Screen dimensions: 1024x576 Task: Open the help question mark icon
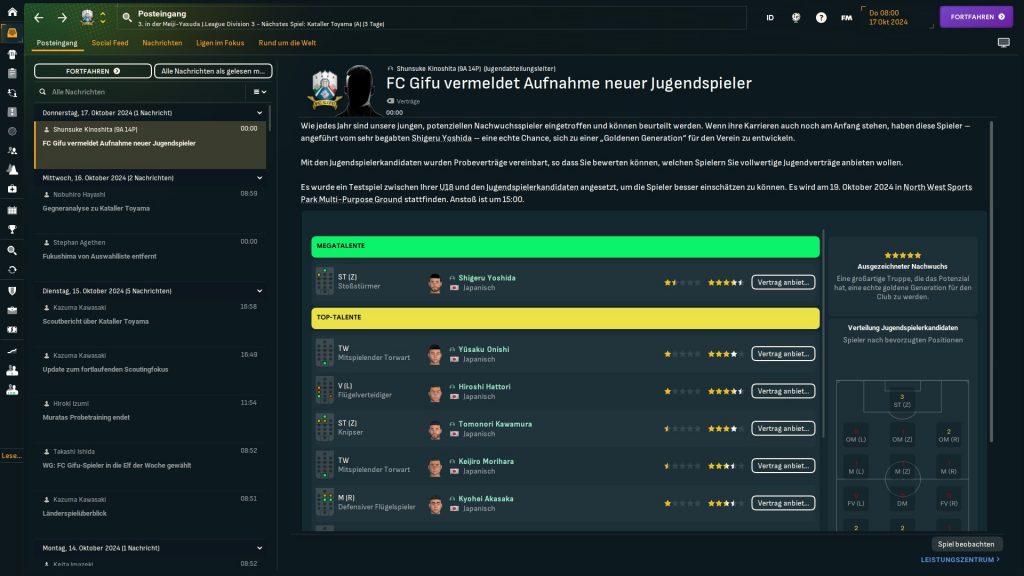pos(821,17)
